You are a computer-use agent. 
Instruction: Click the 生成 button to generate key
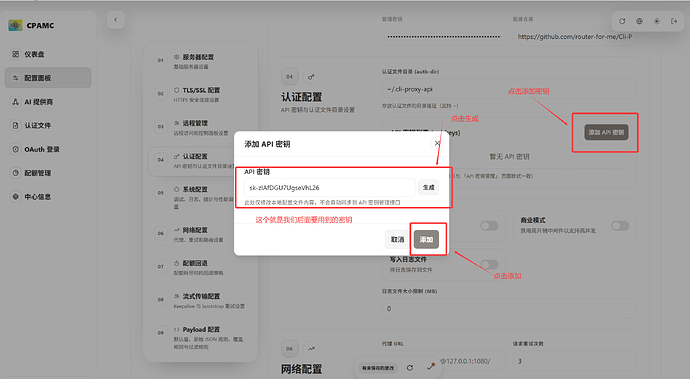coord(428,188)
